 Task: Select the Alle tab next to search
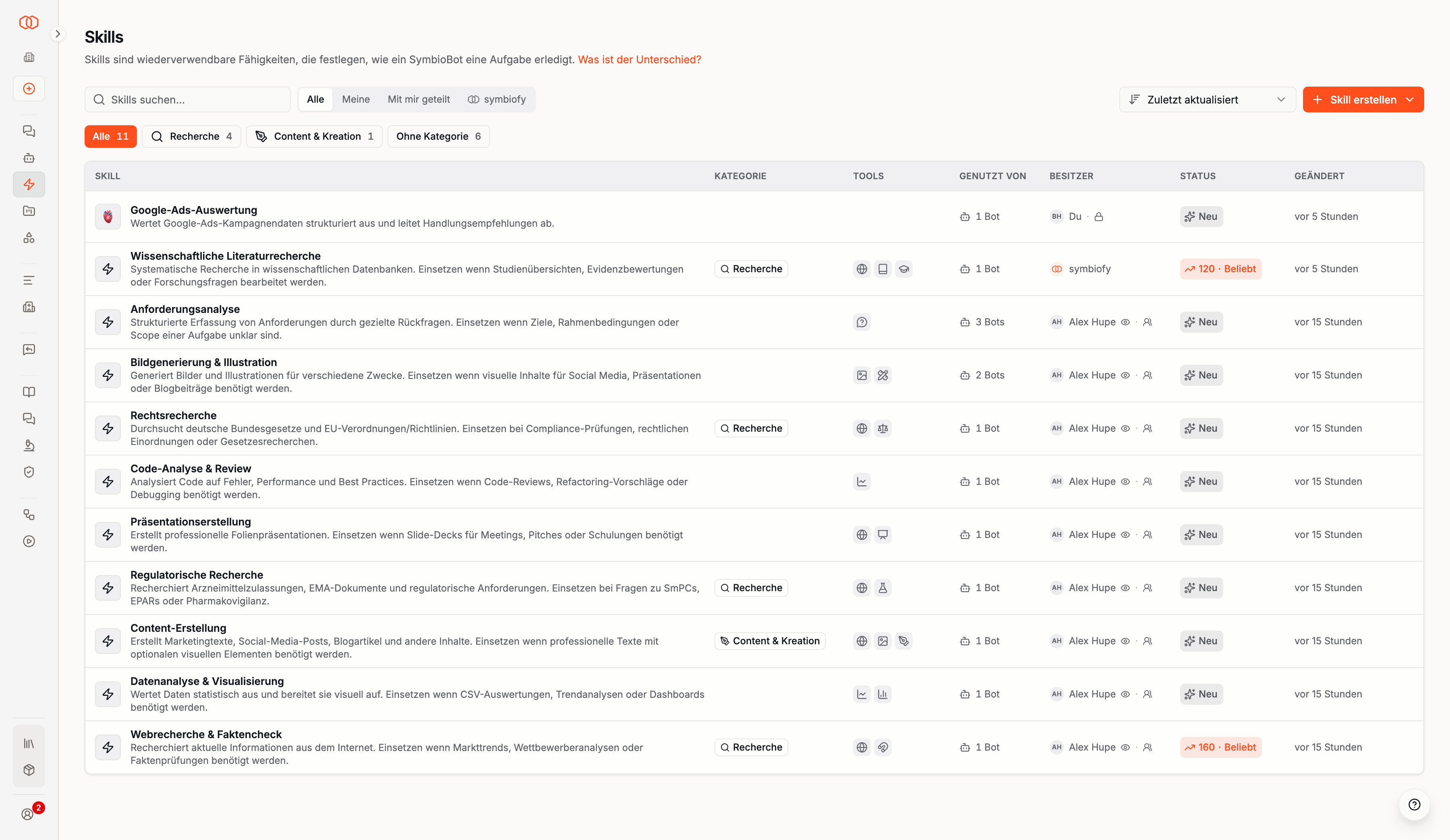point(315,99)
